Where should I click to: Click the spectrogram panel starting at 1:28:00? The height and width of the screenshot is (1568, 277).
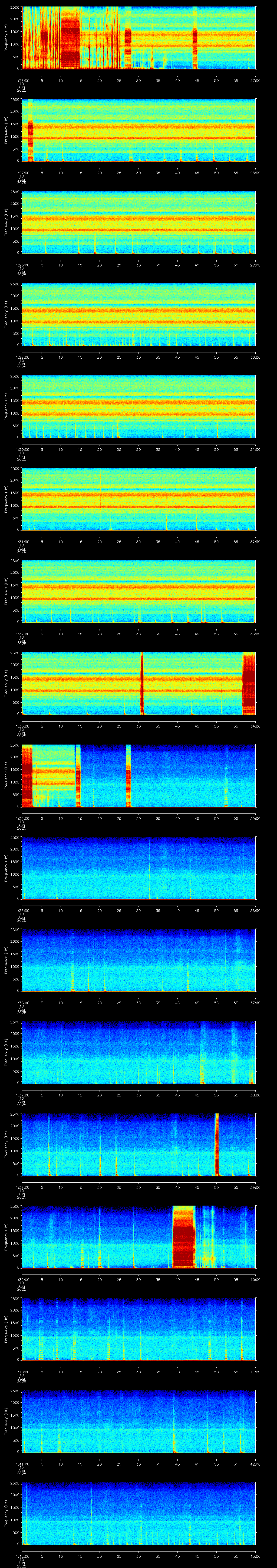pyautogui.click(x=139, y=222)
